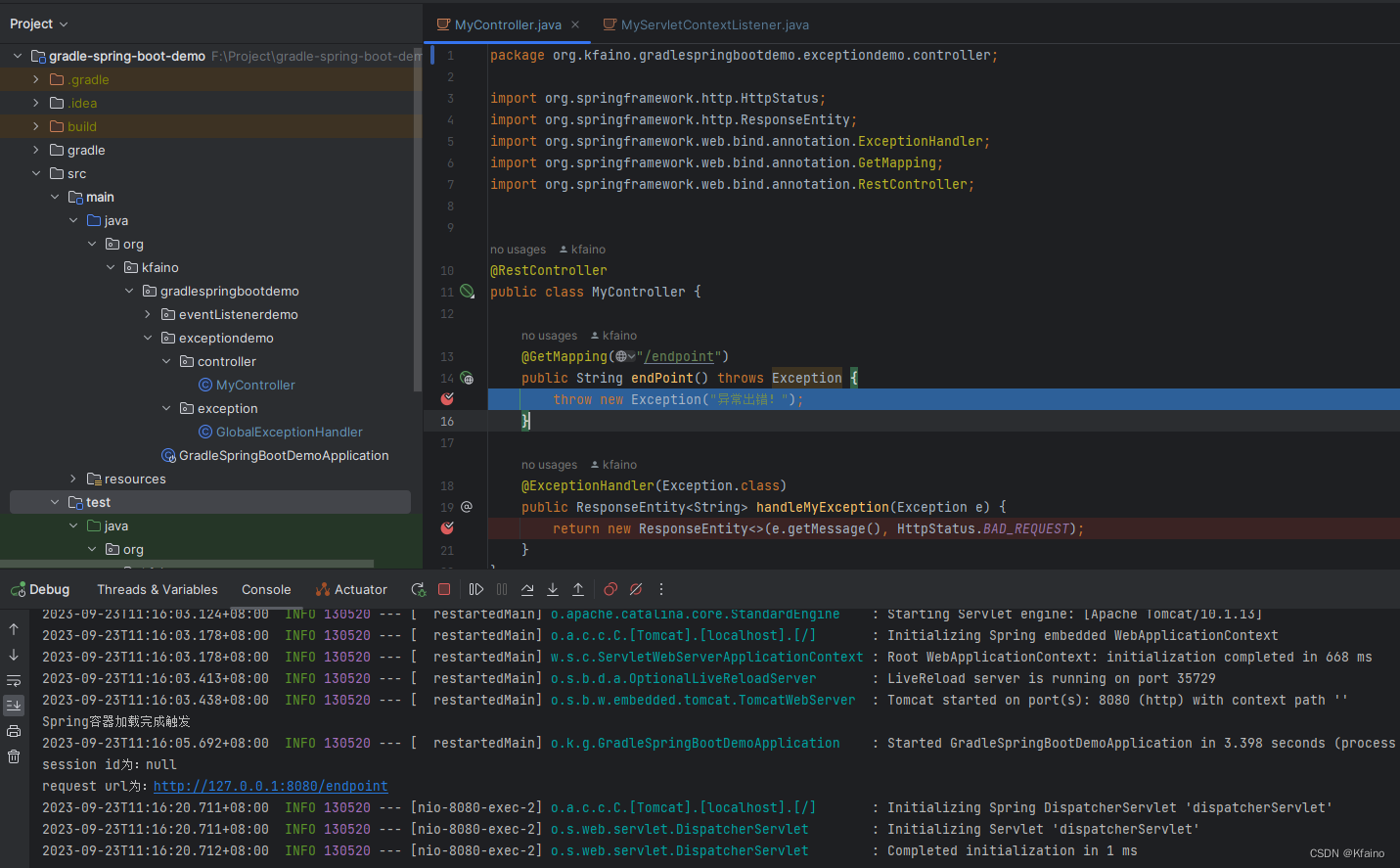Toggle scroll to end of console

[x=14, y=705]
